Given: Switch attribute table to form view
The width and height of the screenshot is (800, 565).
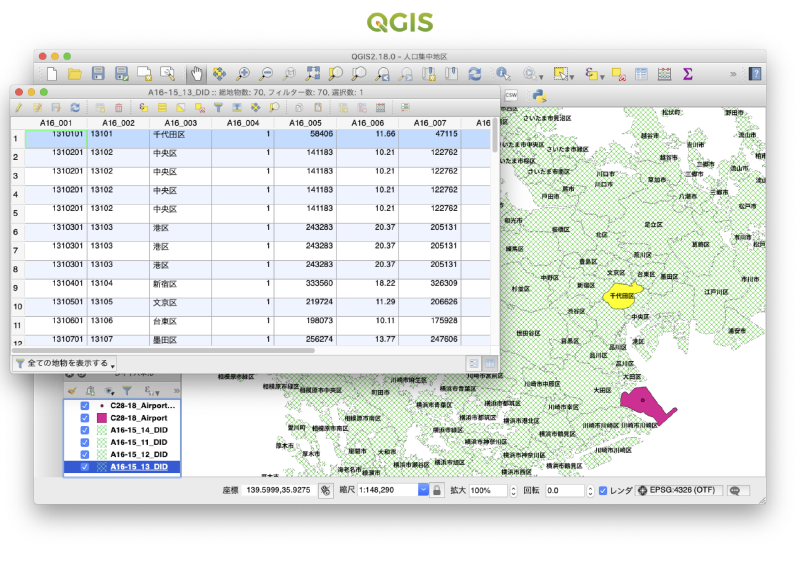Looking at the screenshot, I should [474, 363].
